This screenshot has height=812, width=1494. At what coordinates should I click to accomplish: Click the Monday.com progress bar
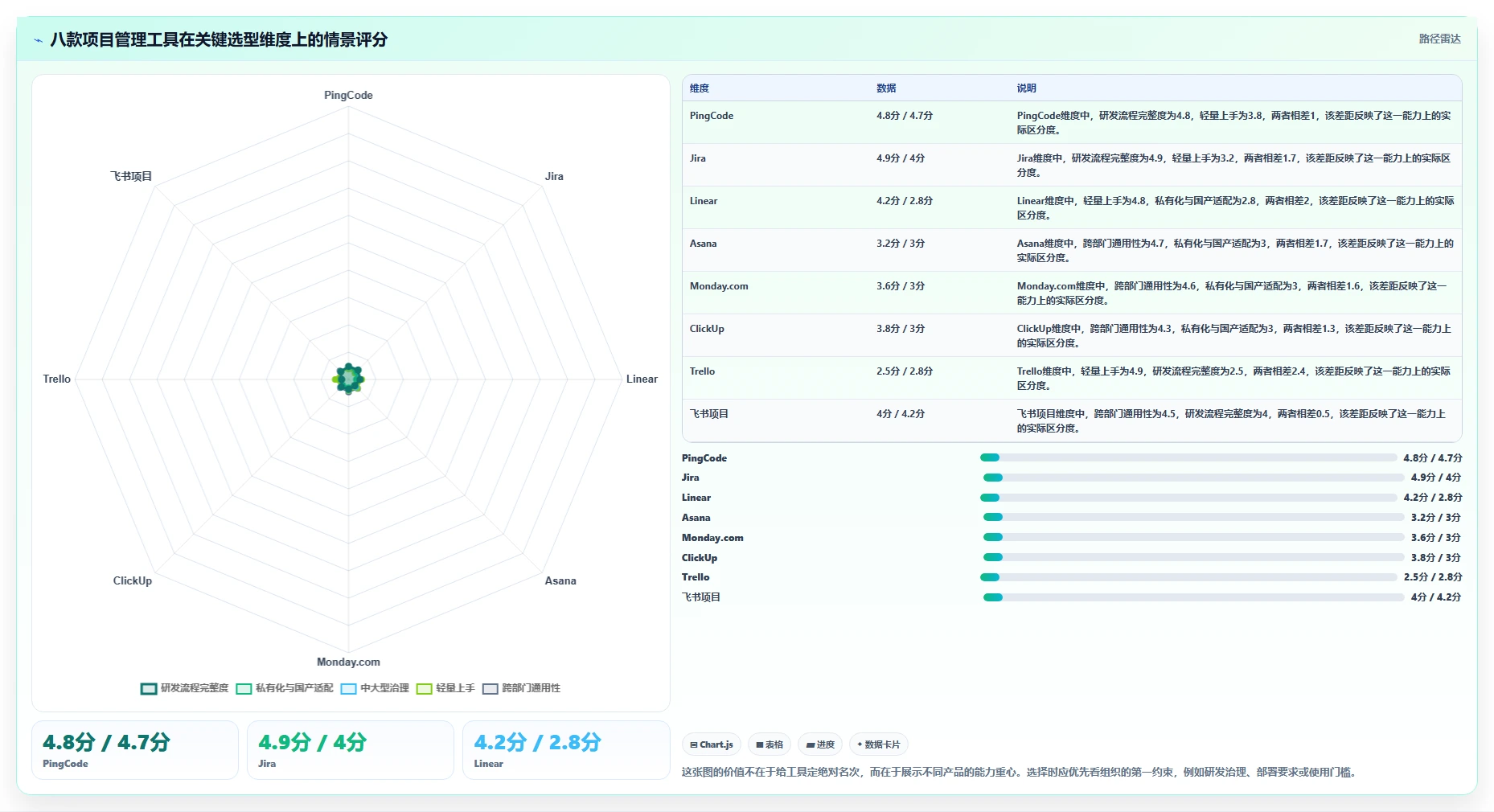[1194, 537]
